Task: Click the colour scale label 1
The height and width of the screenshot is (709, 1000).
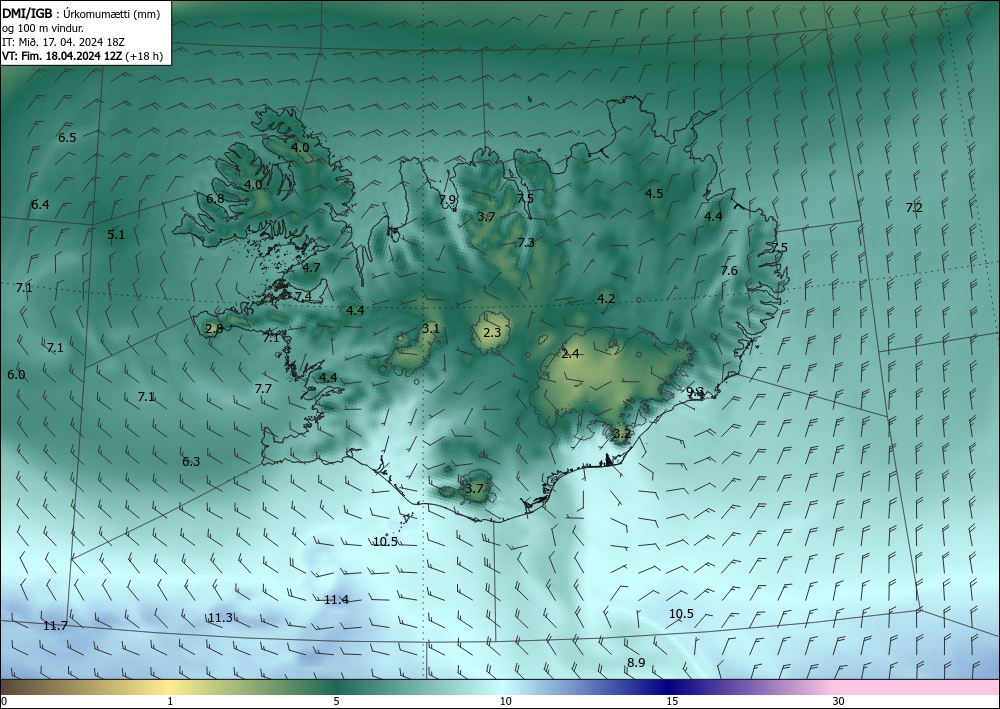Action: (170, 702)
